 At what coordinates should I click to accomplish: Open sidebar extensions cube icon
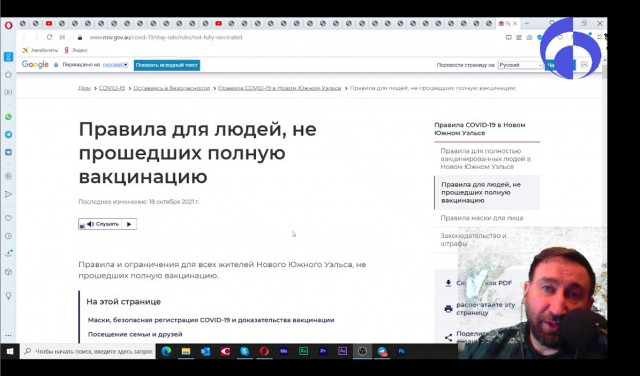tap(8, 272)
